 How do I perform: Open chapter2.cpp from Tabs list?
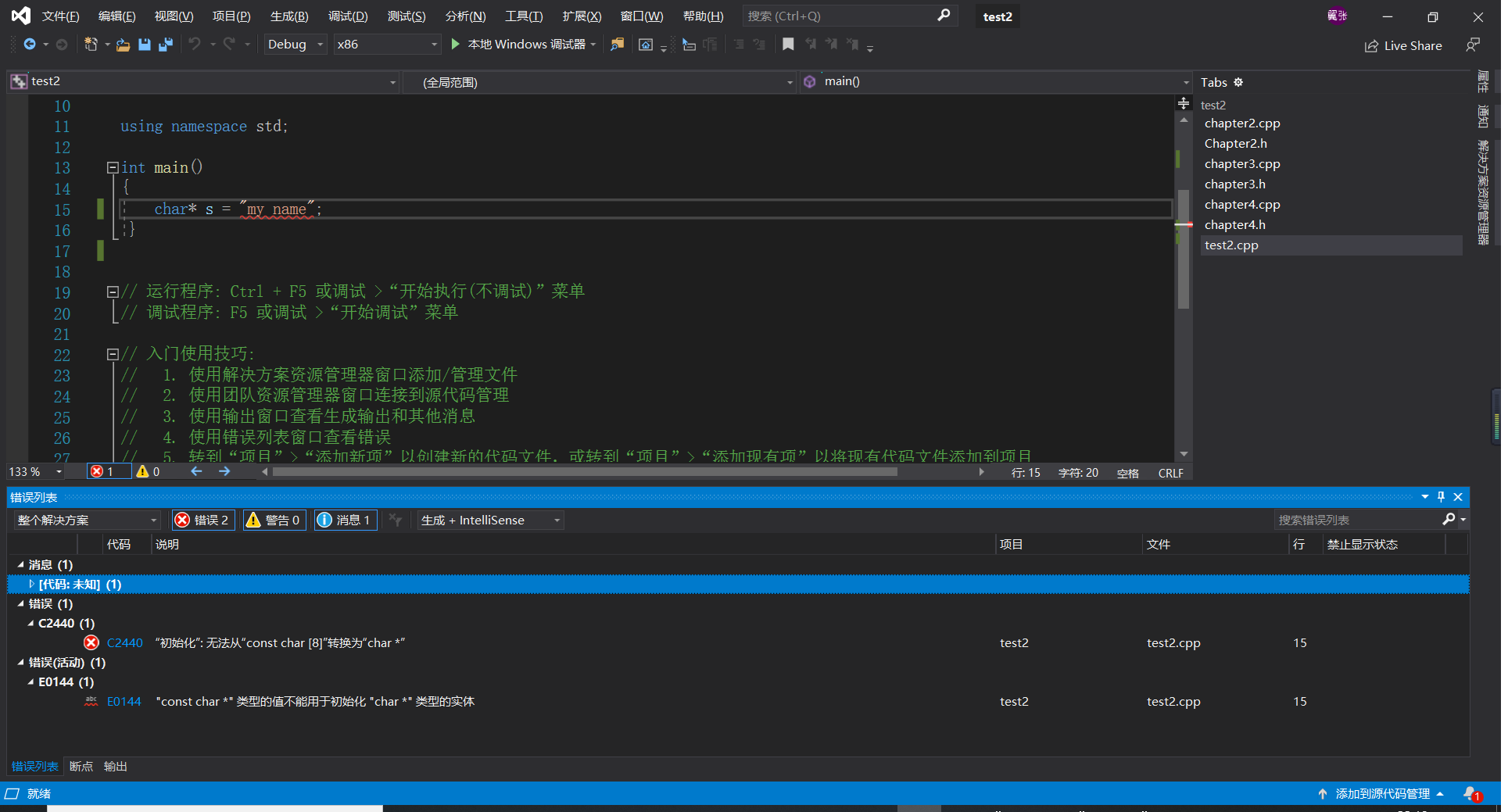pos(1242,123)
